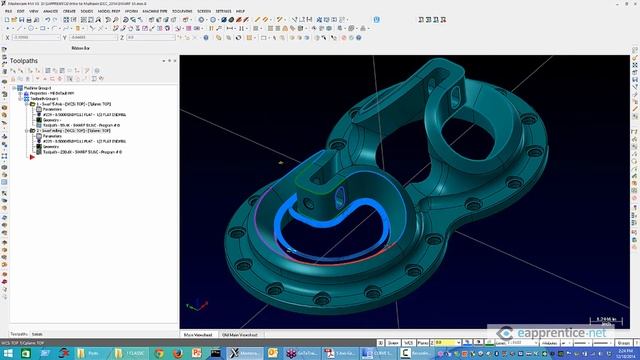
Task: Select the Create Point tool
Action: click(x=7, y=29)
